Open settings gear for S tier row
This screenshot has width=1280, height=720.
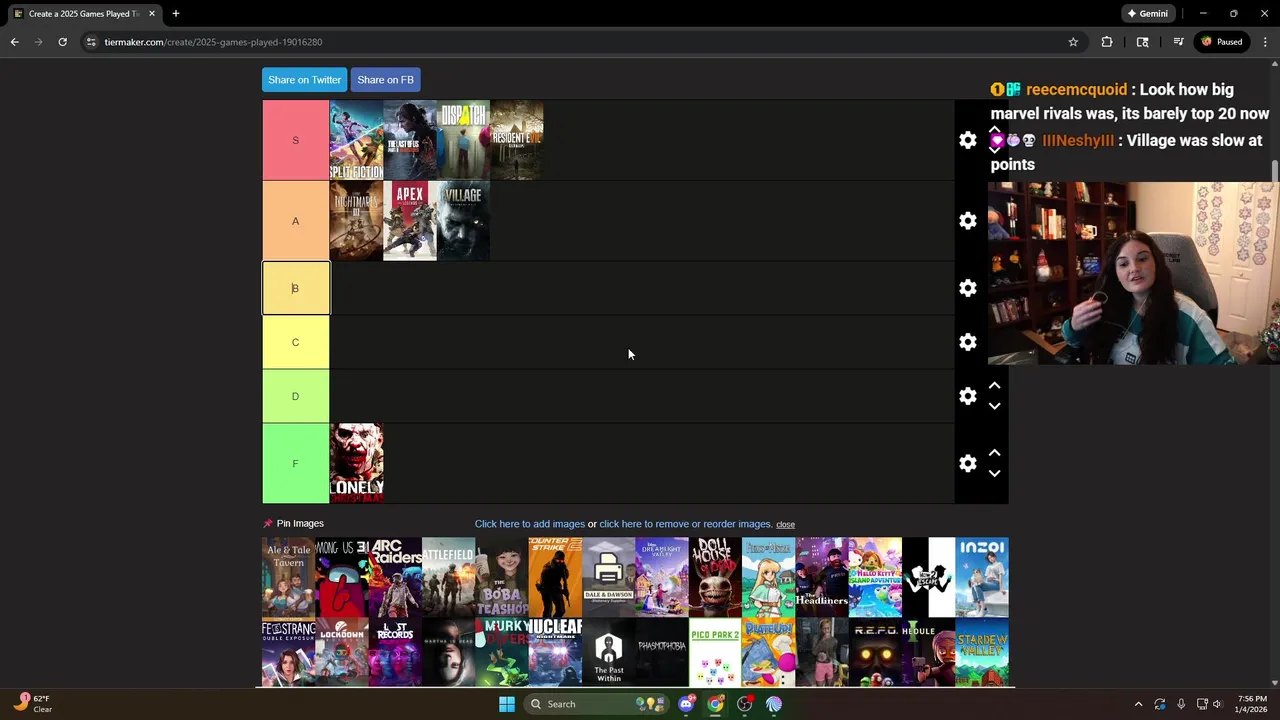[x=967, y=140]
